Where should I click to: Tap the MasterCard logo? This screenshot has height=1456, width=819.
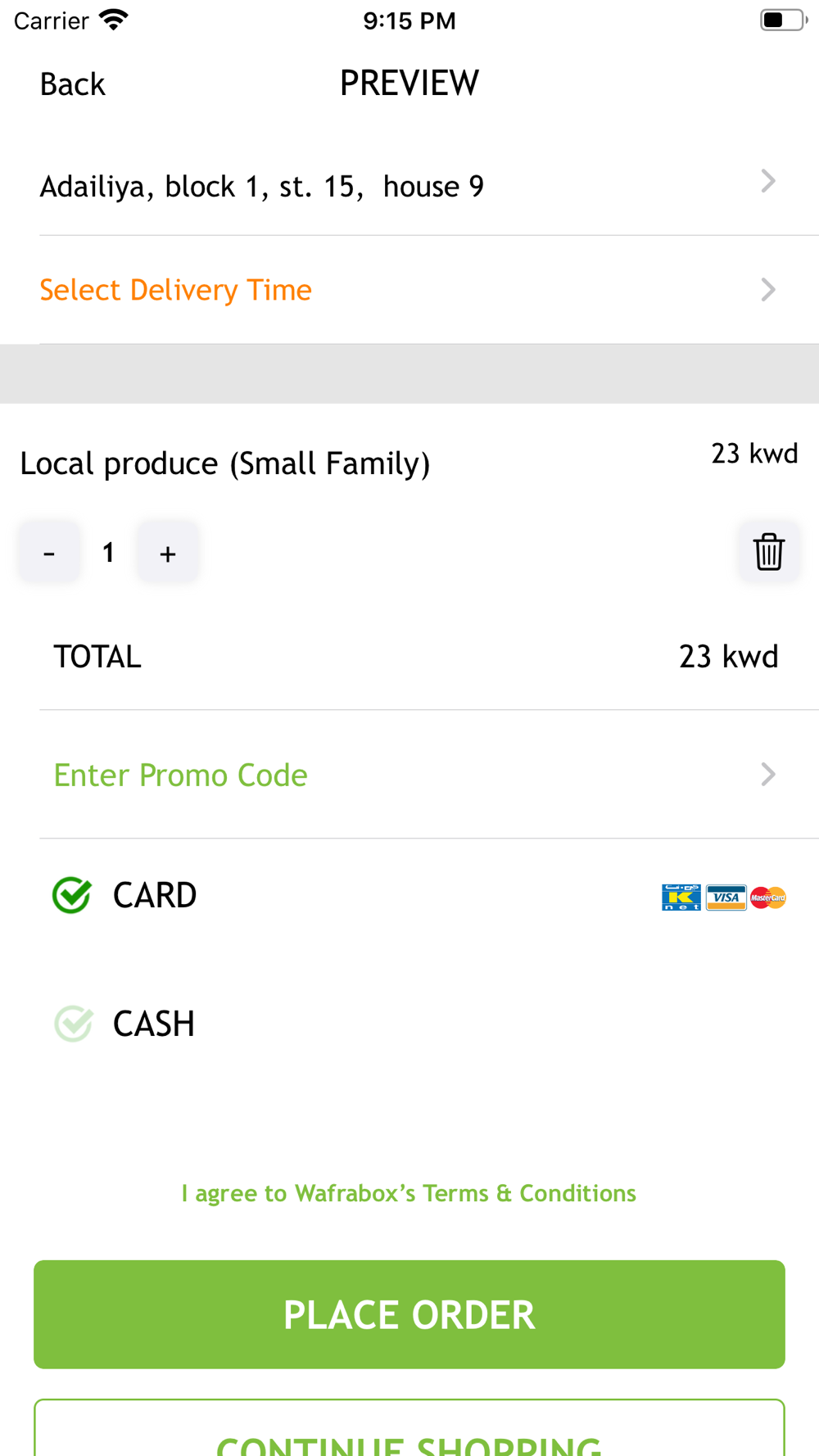768,898
